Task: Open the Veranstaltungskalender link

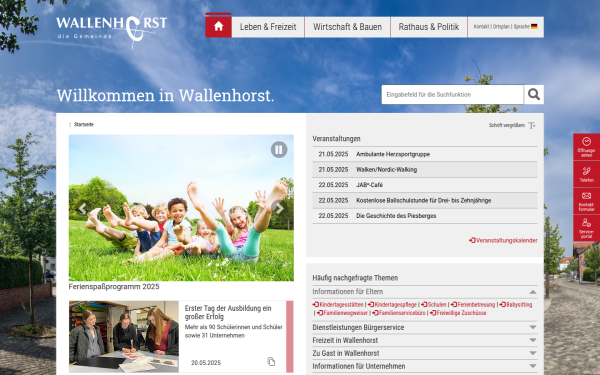Action: pos(503,240)
